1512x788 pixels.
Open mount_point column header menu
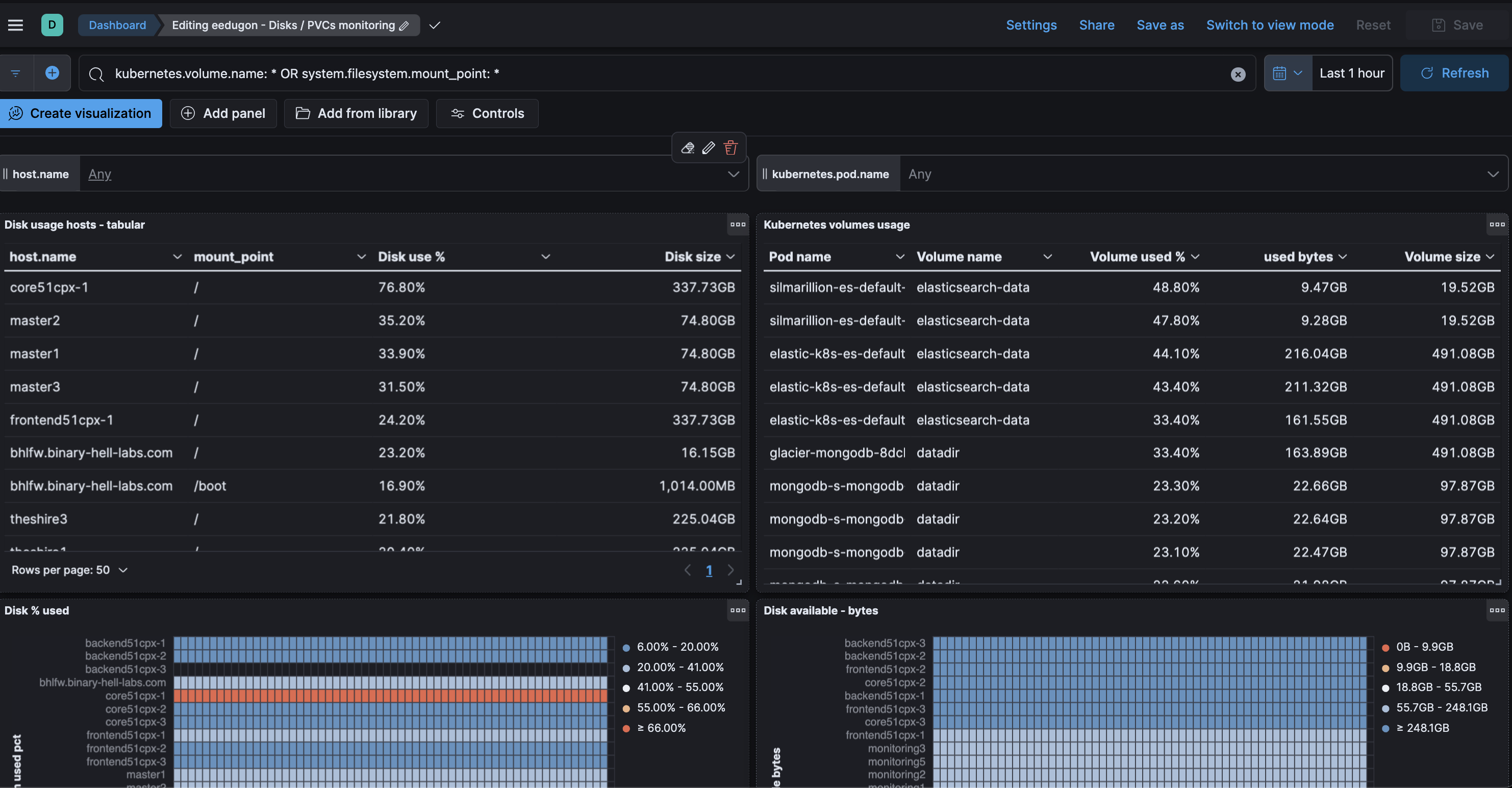coord(361,257)
